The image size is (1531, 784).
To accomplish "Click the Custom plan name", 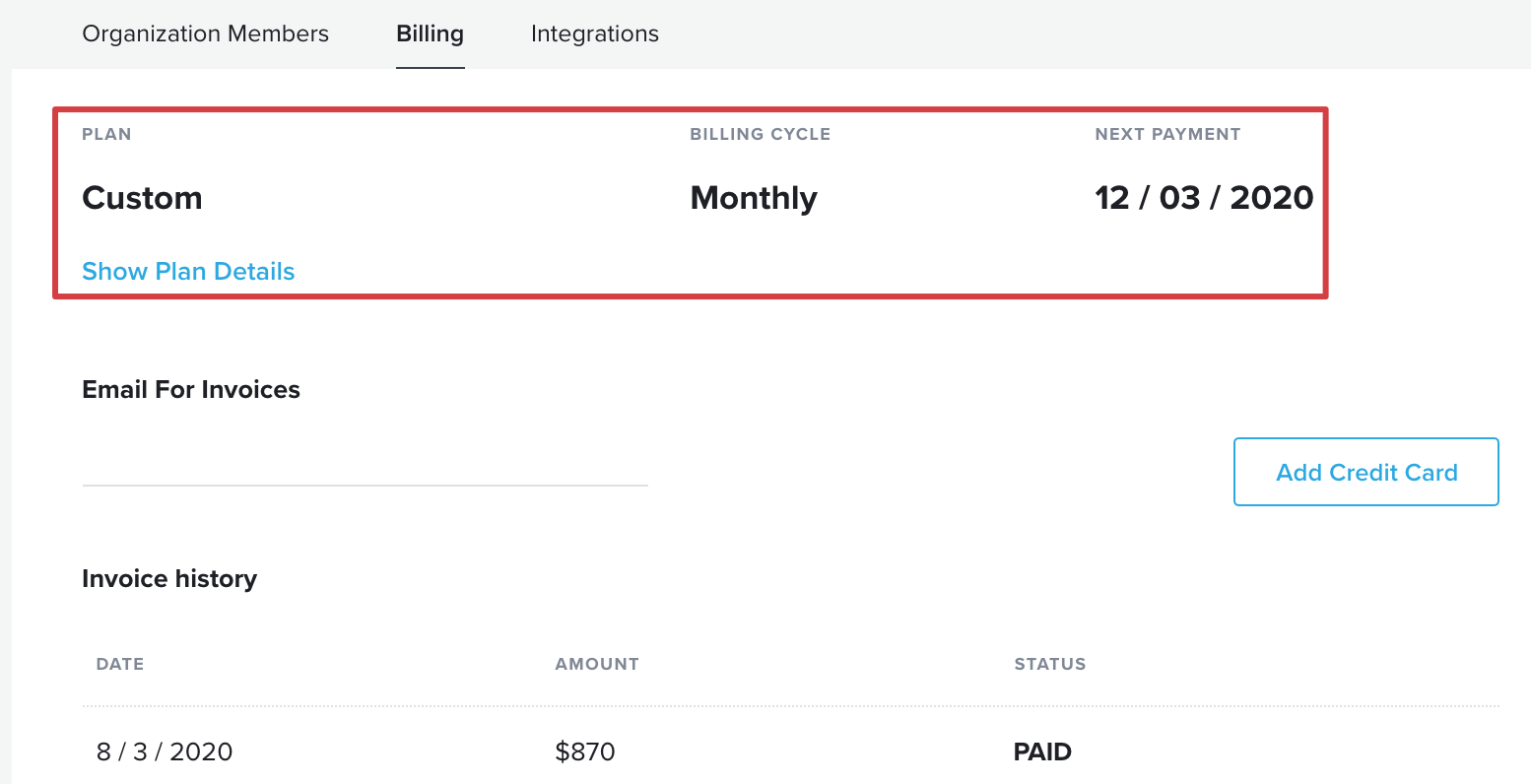I will [142, 198].
